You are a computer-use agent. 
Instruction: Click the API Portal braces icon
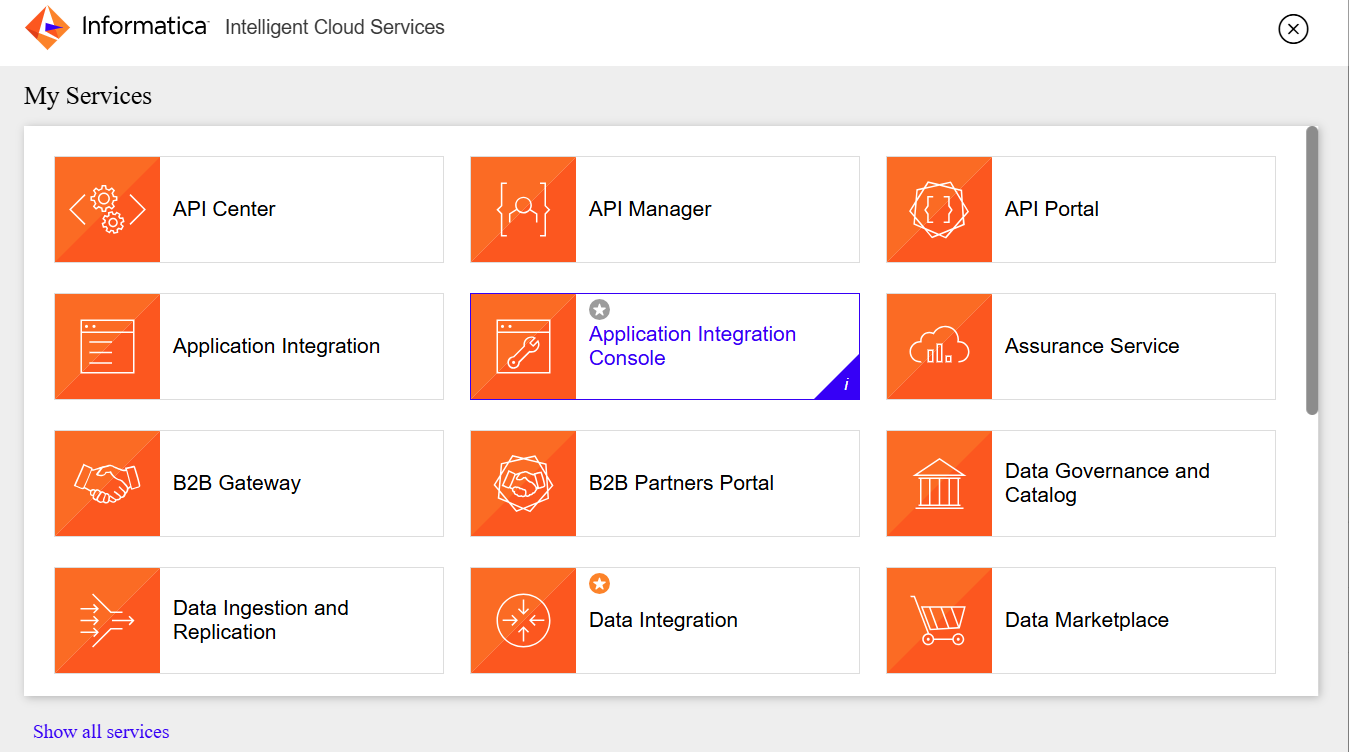pyautogui.click(x=939, y=209)
